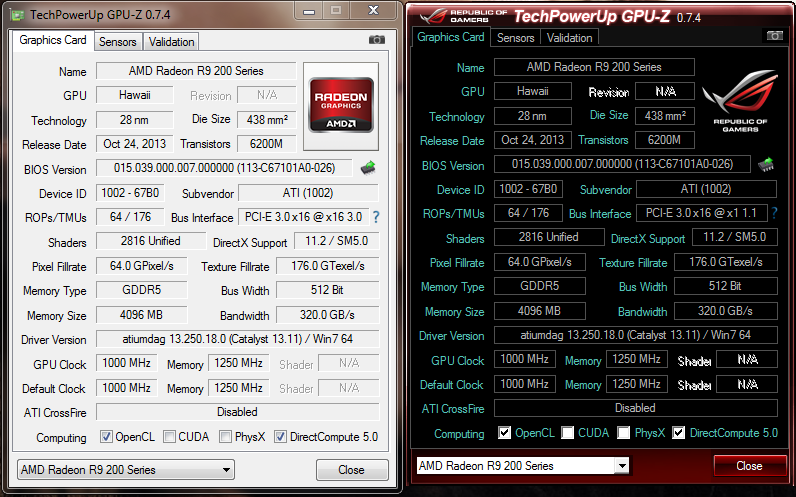796x497 pixels.
Task: Click '512 Bit' bus width in ROG window
Action: click(x=726, y=286)
